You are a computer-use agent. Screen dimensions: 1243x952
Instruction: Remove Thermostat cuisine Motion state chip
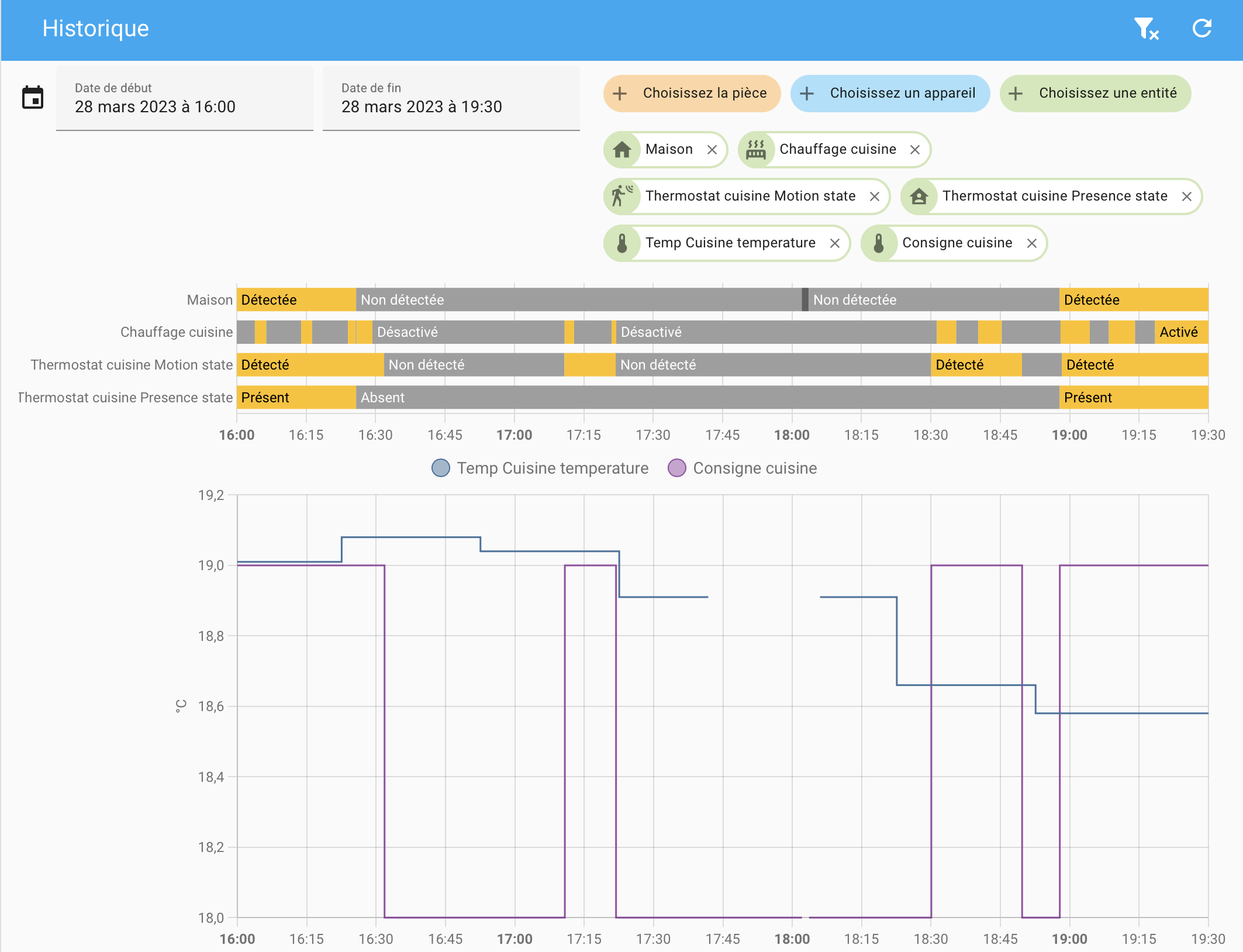[x=874, y=196]
